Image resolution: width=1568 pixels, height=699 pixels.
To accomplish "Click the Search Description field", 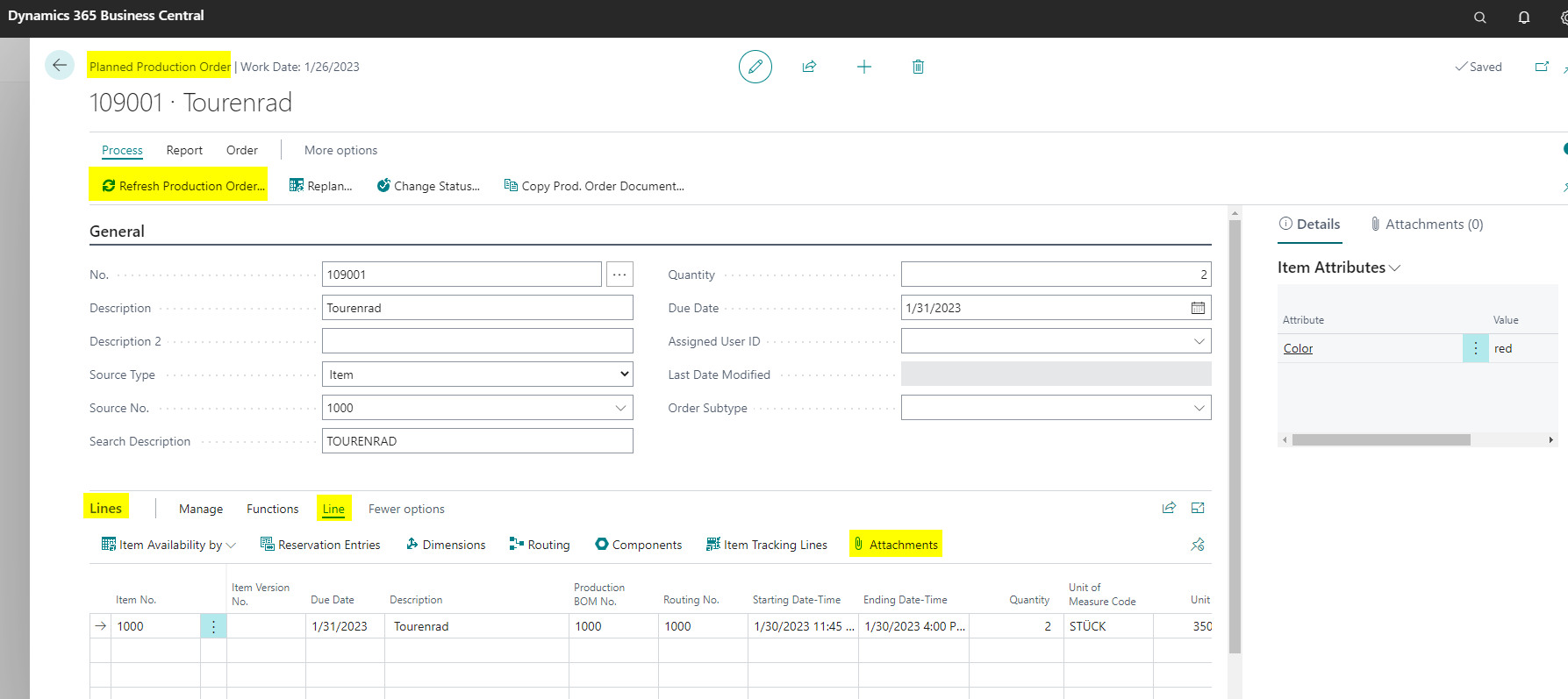I will 477,441.
